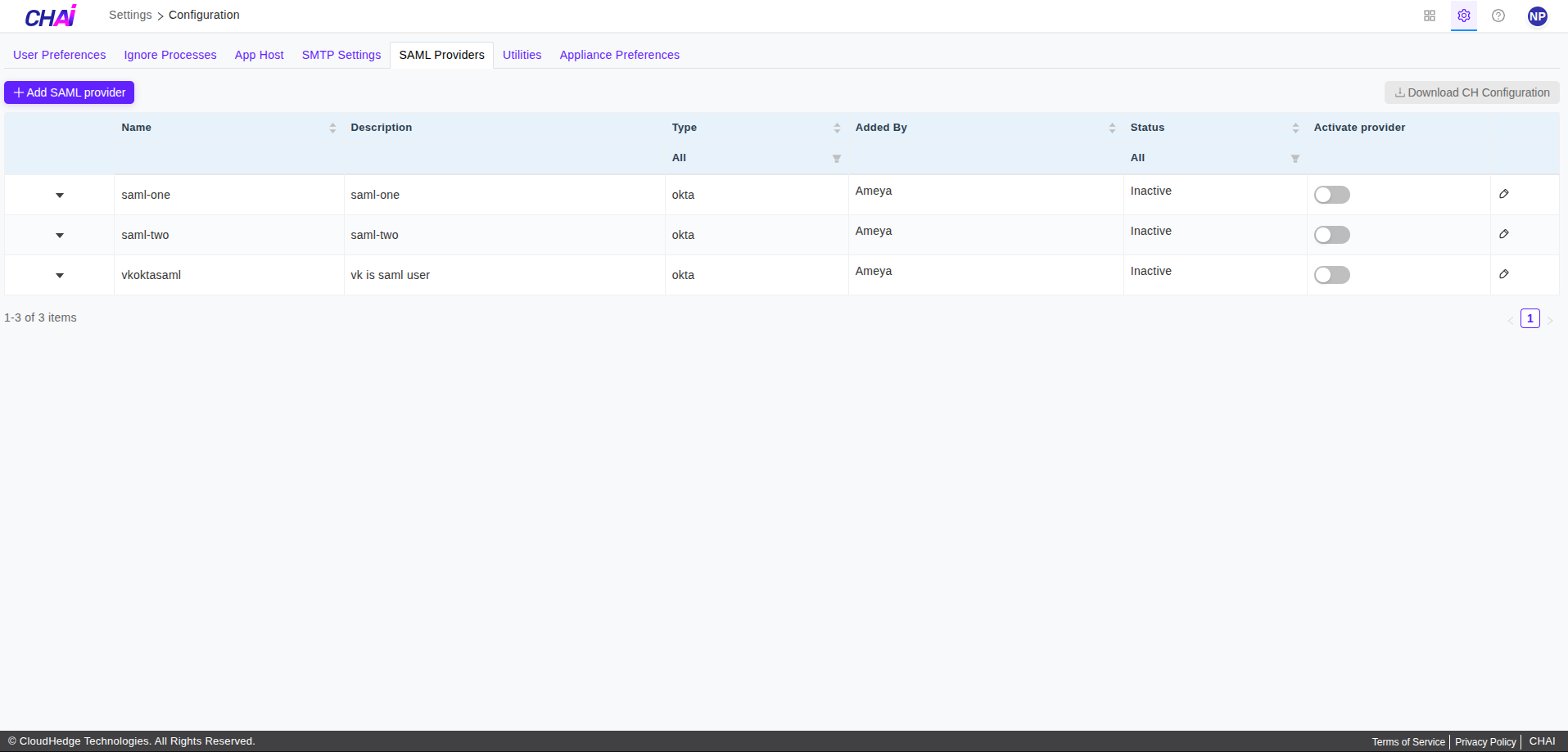Screen dimensions: 1568x752
Task: Switch to the SMTP Settings tab
Action: point(341,55)
